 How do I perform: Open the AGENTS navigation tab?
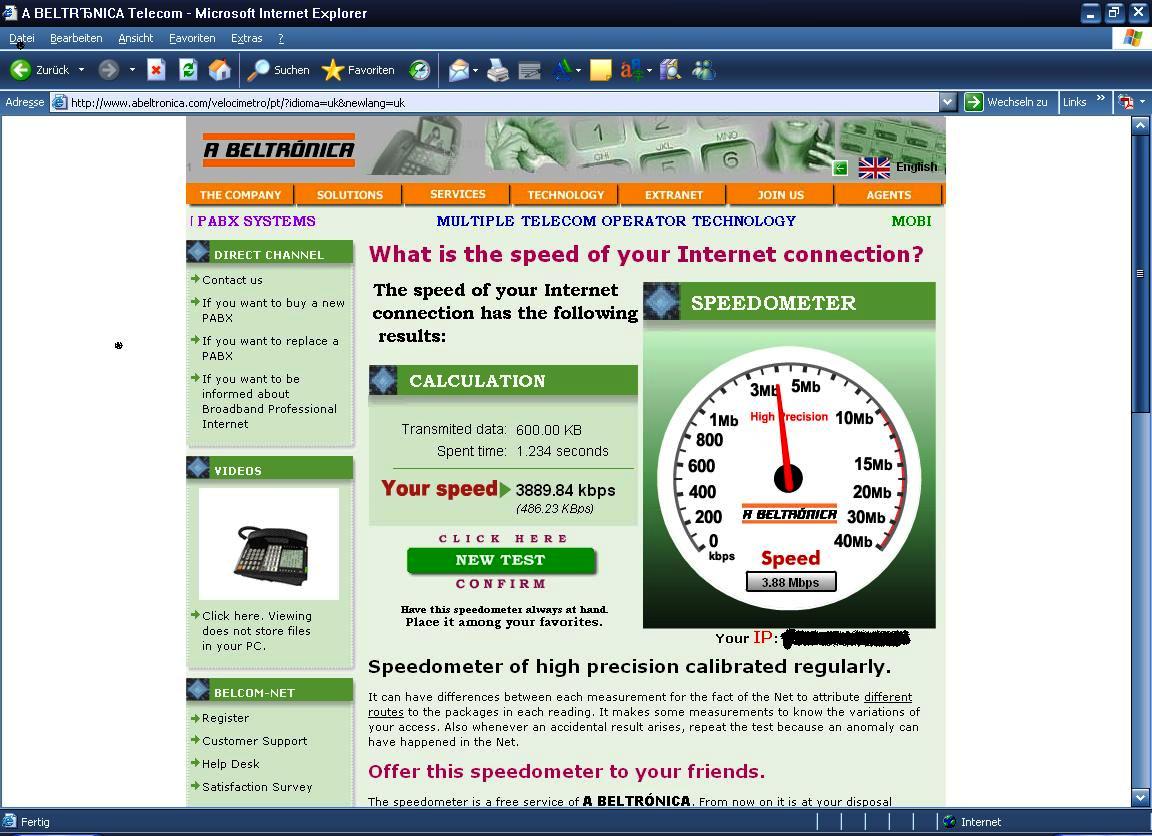point(888,195)
